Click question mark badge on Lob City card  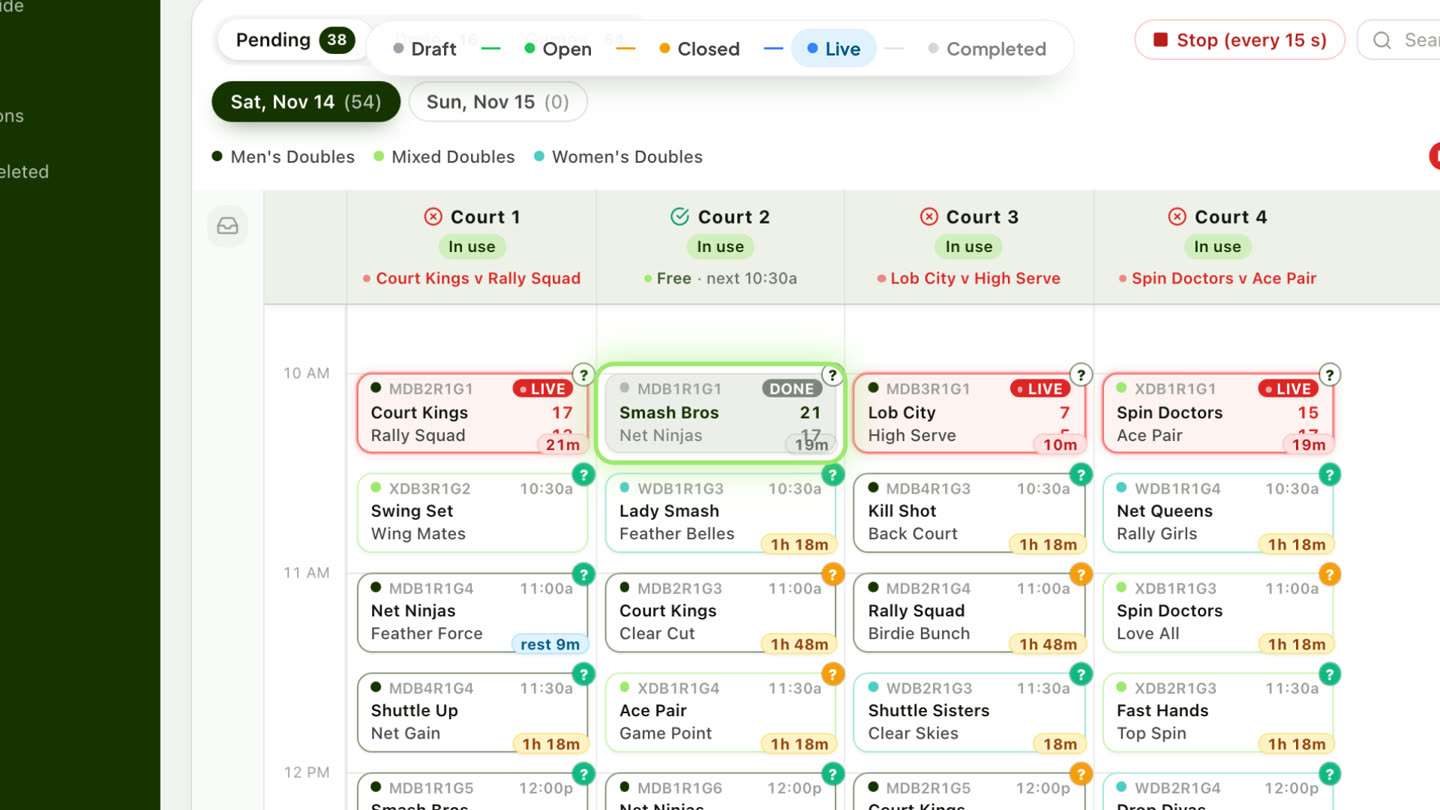pos(1080,375)
